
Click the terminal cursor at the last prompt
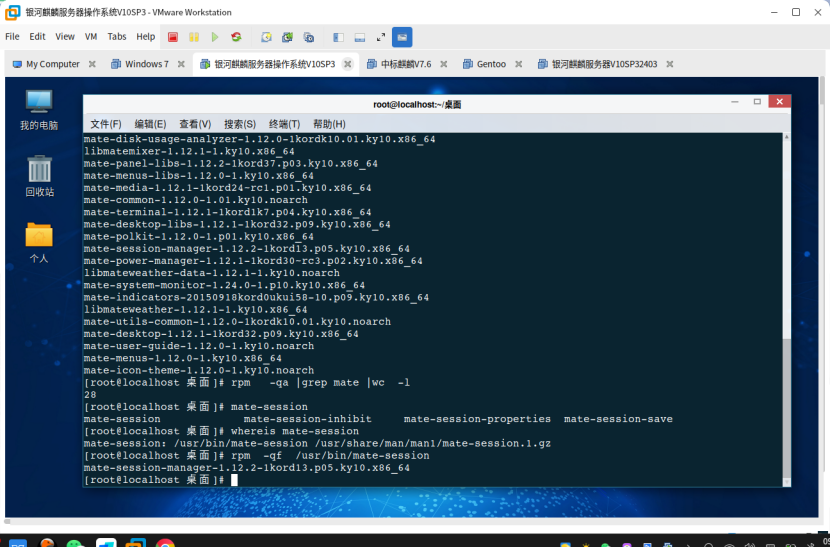tap(234, 480)
